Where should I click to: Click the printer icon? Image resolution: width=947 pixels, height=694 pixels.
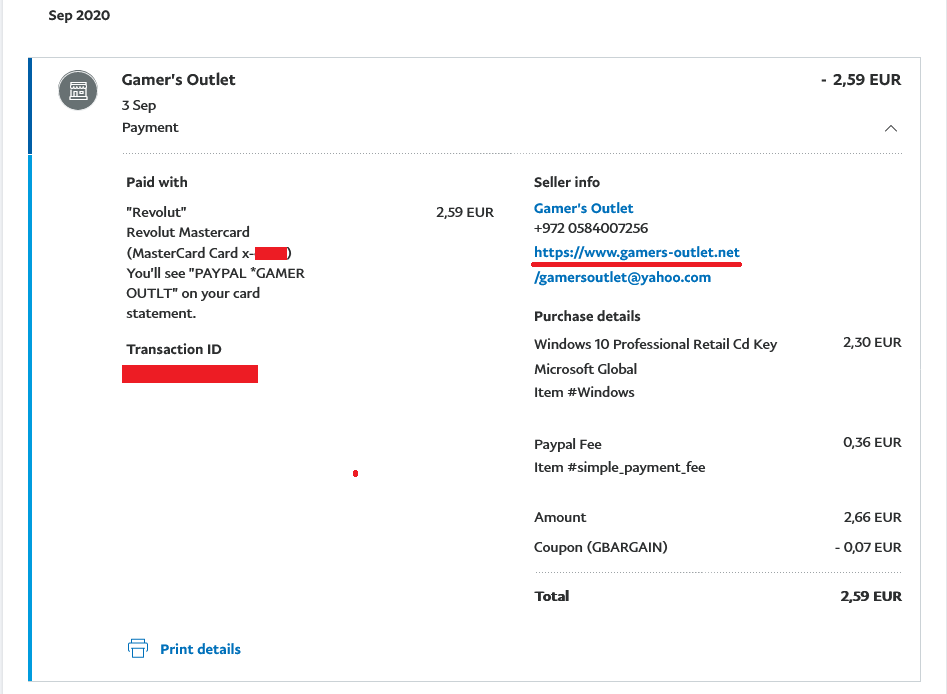tap(138, 648)
